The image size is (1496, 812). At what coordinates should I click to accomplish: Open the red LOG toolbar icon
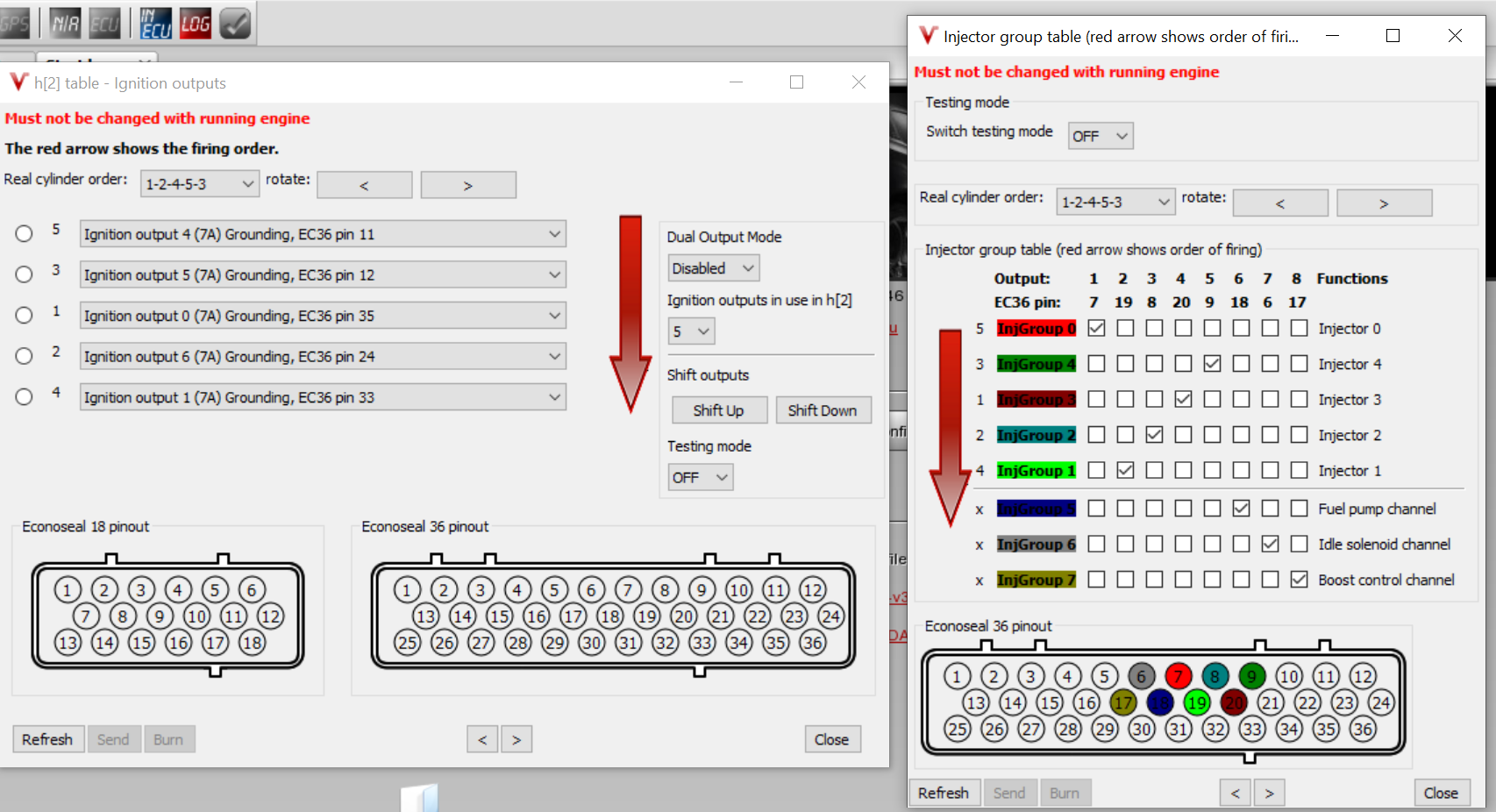point(195,24)
